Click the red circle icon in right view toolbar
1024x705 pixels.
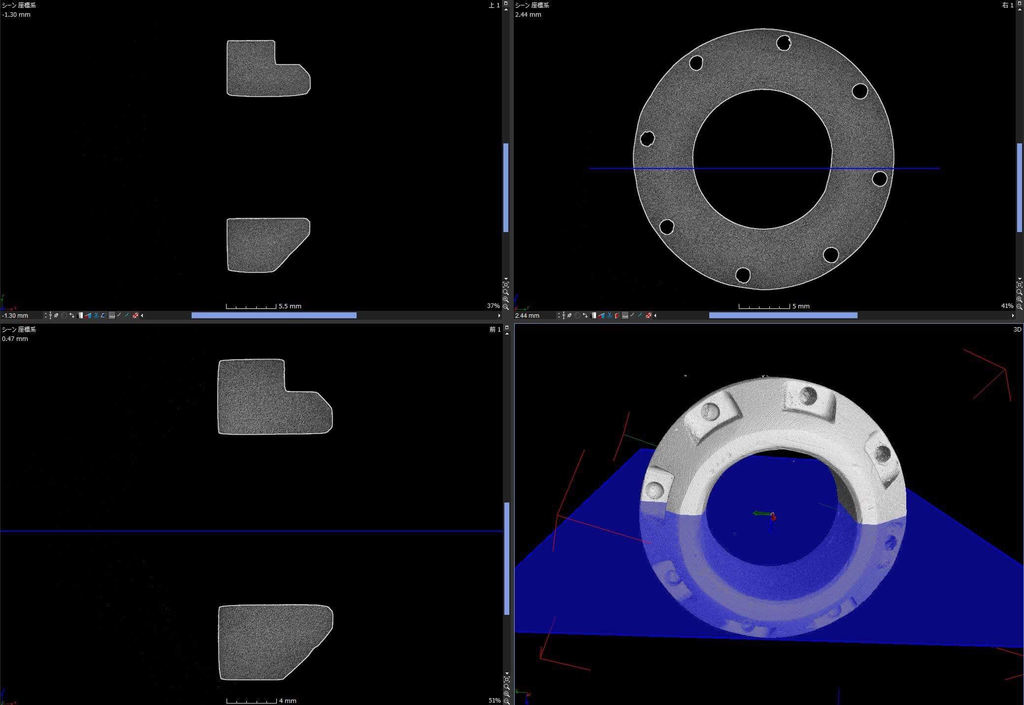pos(649,316)
